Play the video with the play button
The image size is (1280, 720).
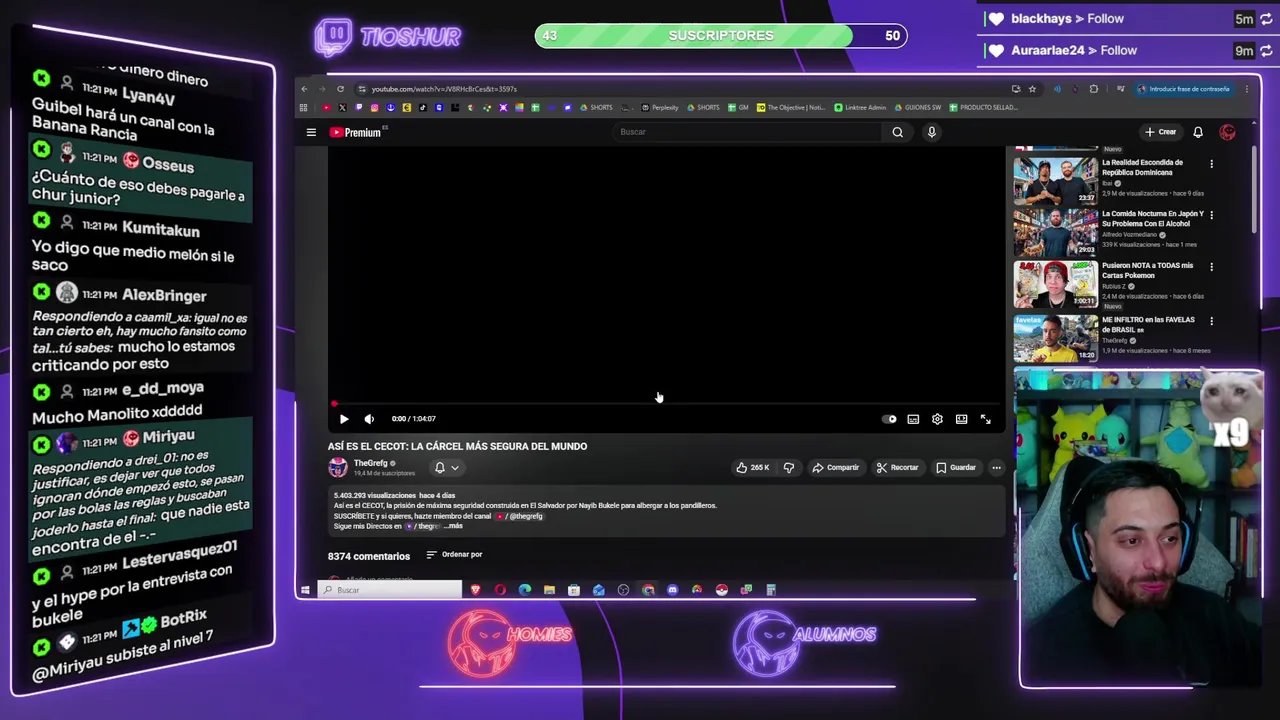(x=344, y=419)
